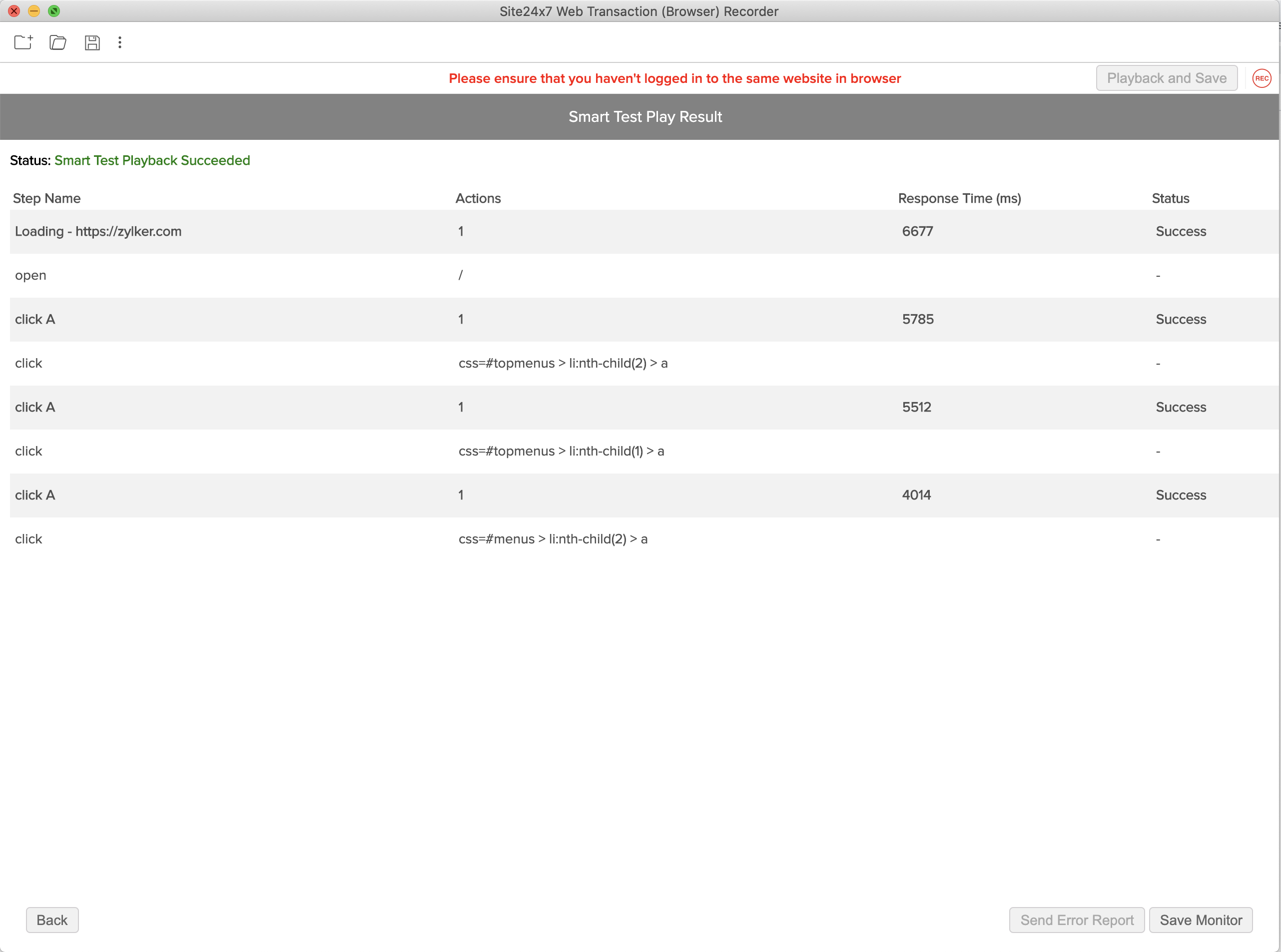This screenshot has height=952, width=1281.
Task: Click the Send Error Report button
Action: (x=1076, y=920)
